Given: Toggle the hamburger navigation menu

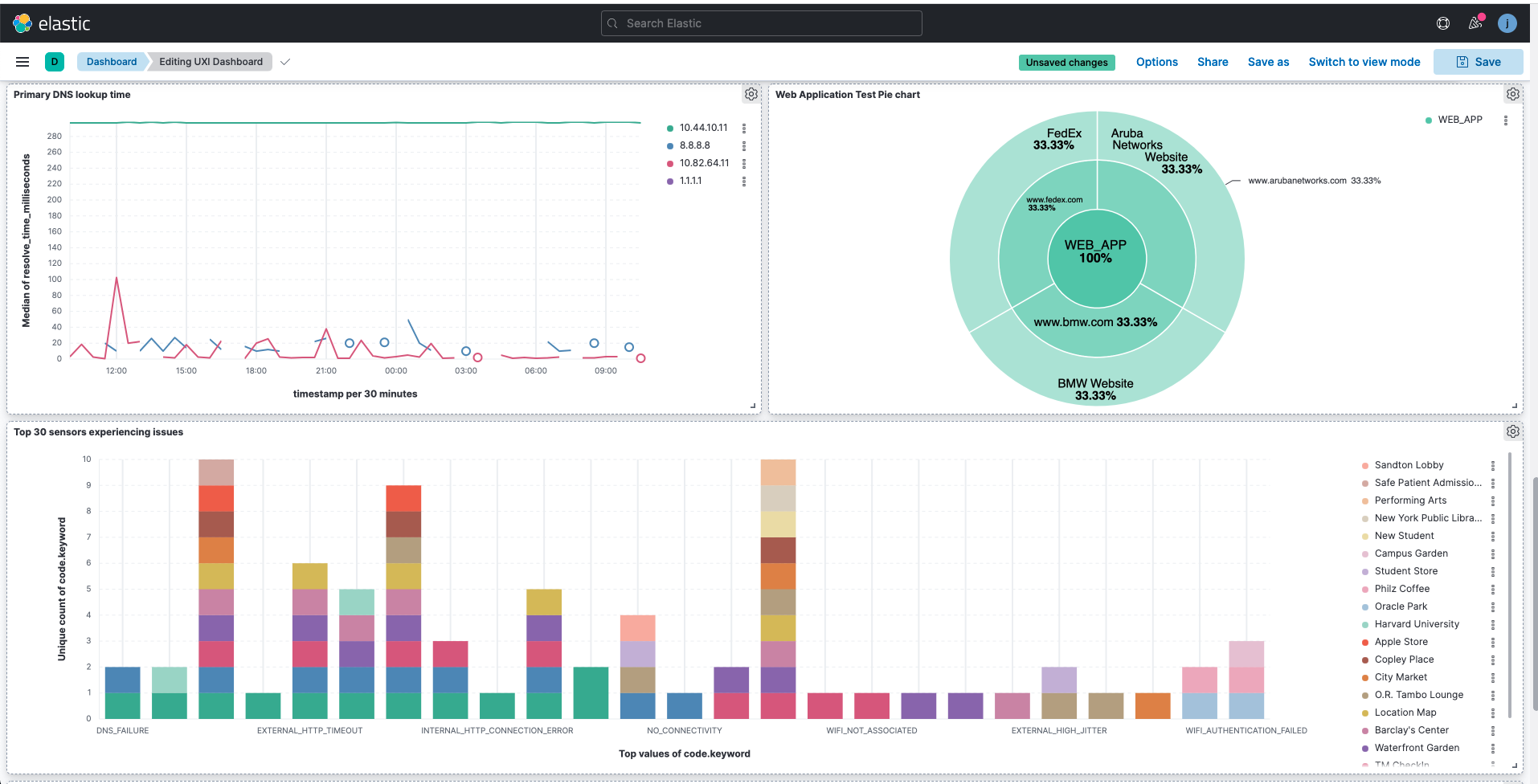Looking at the screenshot, I should (x=22, y=62).
